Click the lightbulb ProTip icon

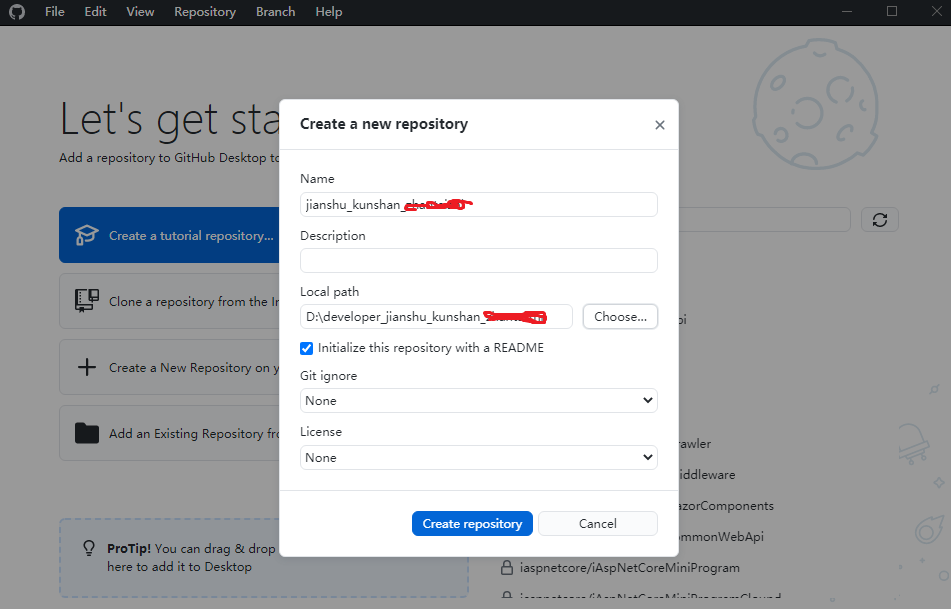click(89, 548)
